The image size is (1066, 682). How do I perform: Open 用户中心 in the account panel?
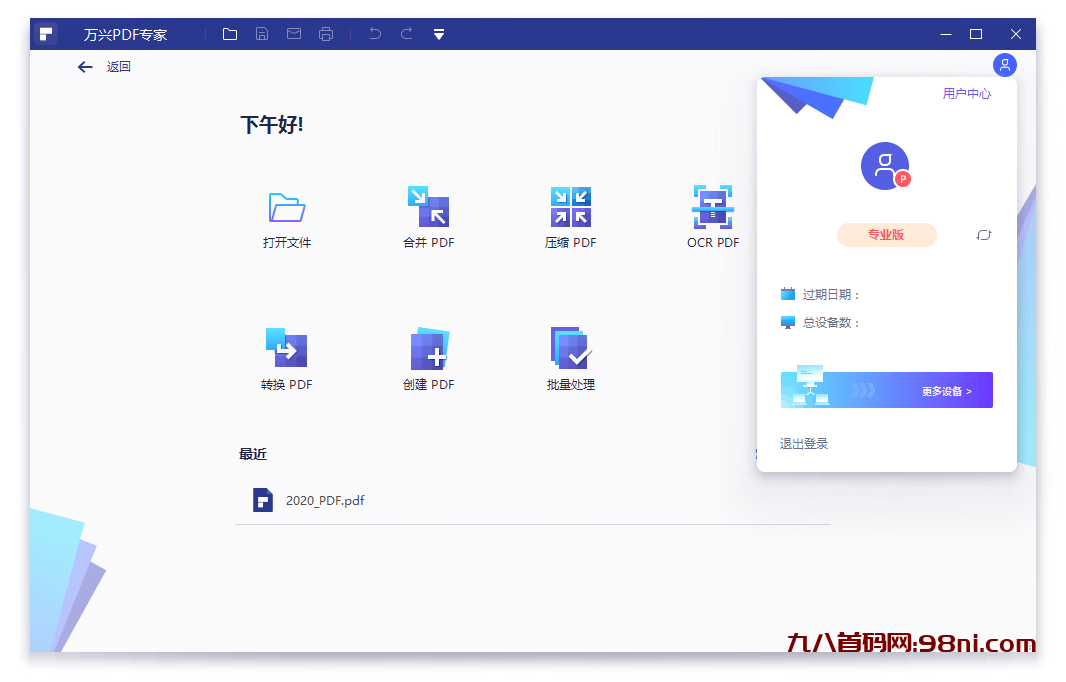click(966, 93)
